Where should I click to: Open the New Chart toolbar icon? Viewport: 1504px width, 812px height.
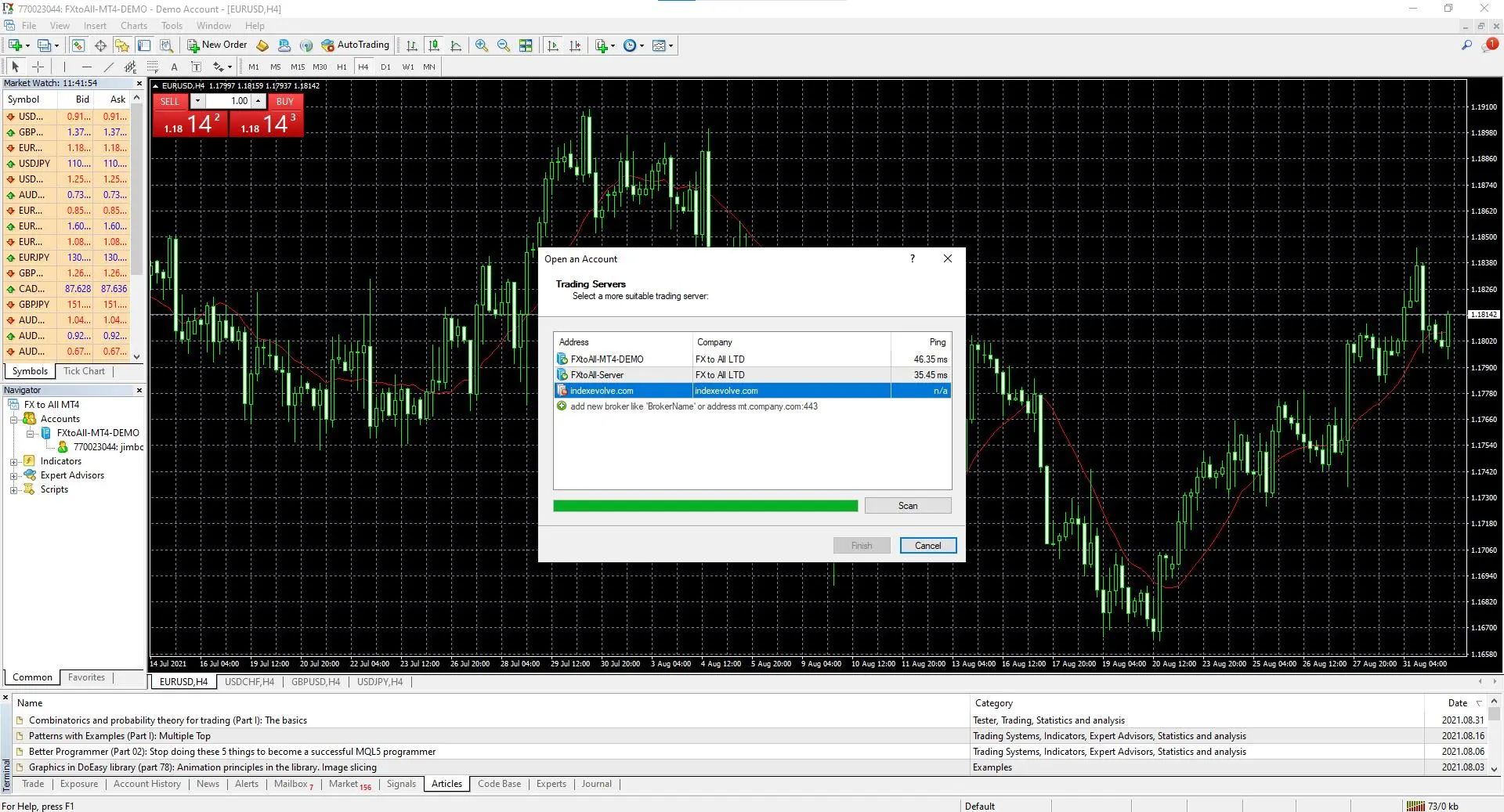(x=16, y=45)
